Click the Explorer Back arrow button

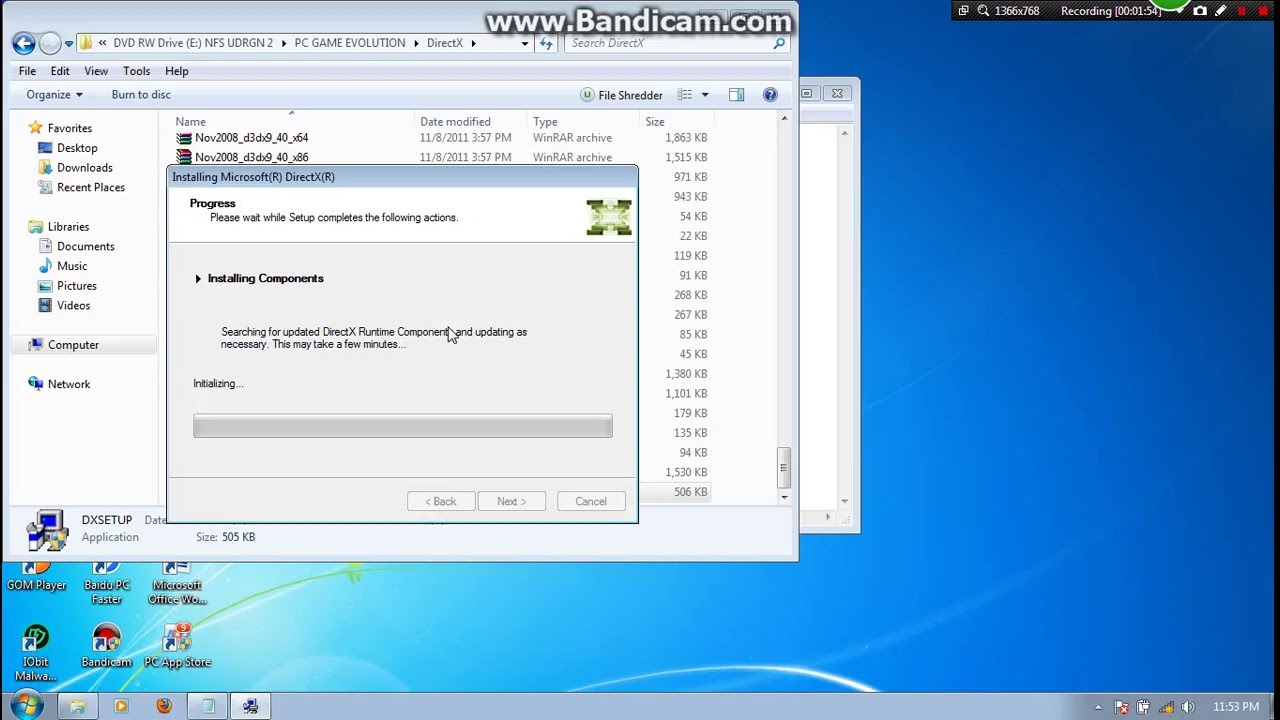[x=24, y=43]
